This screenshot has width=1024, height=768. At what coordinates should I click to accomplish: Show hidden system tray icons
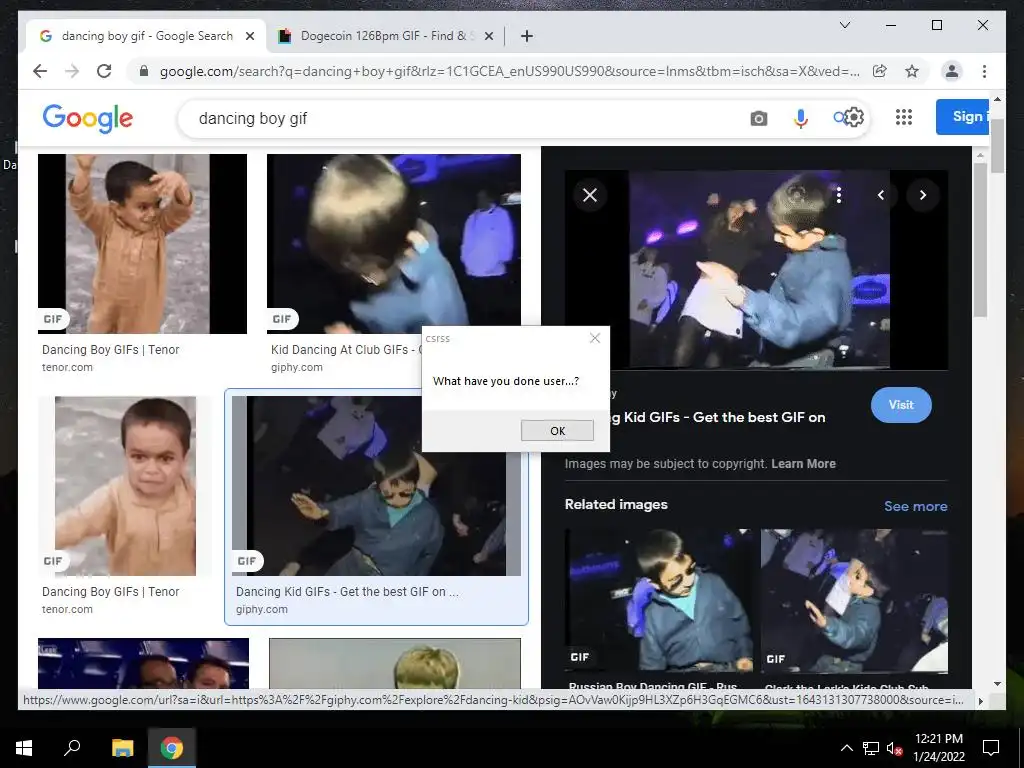846,748
